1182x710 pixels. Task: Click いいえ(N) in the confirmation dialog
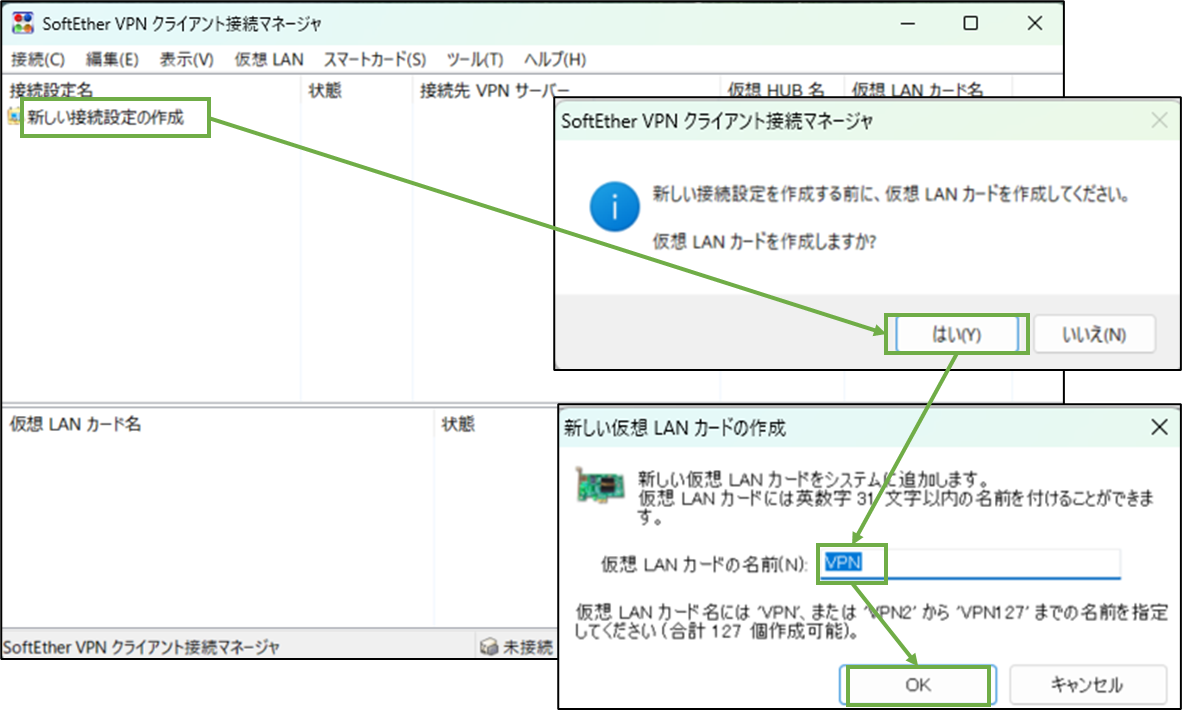pos(1094,335)
